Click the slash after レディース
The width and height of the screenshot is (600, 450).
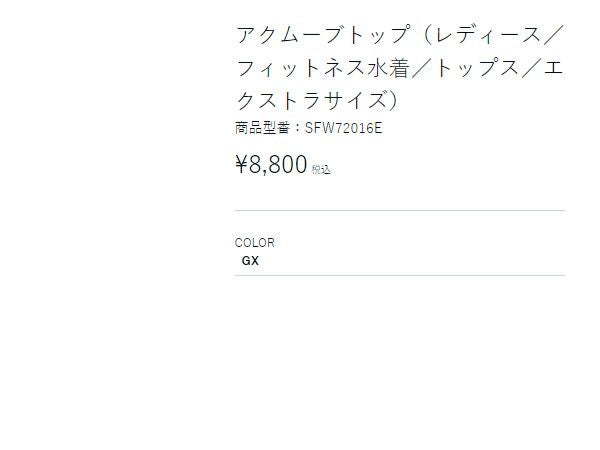(555, 35)
